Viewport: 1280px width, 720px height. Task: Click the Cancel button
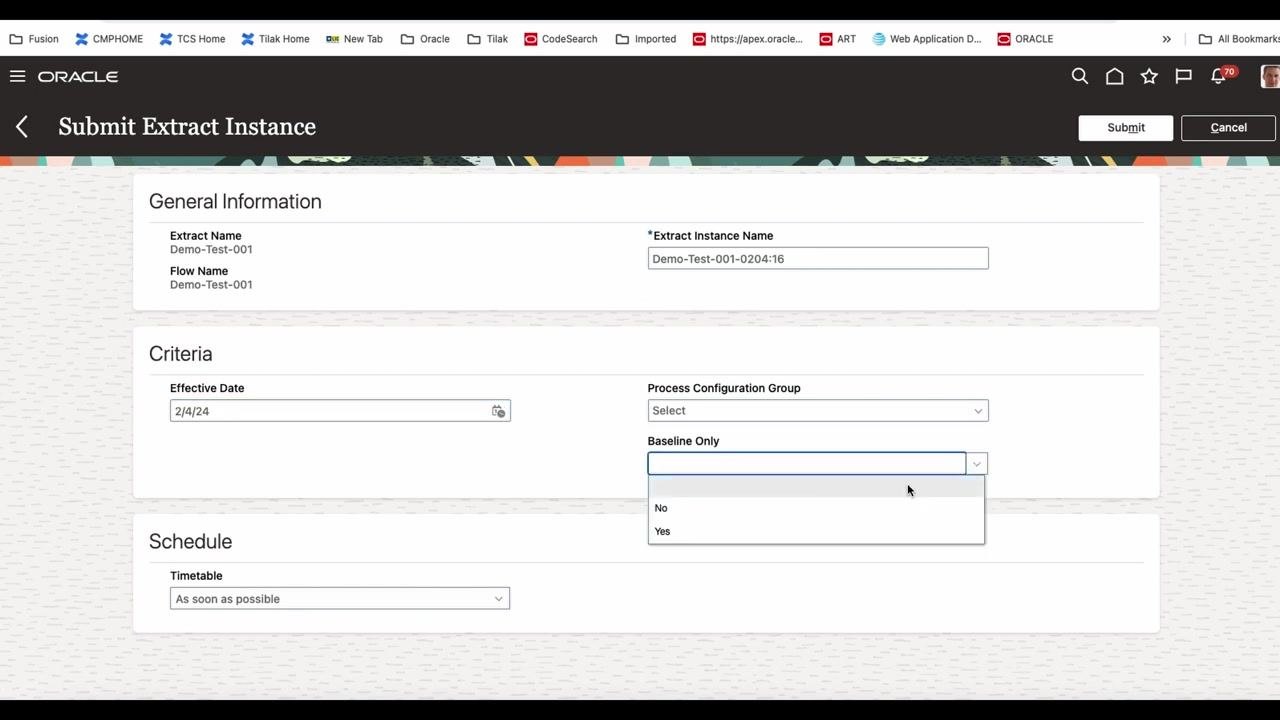pyautogui.click(x=1228, y=127)
